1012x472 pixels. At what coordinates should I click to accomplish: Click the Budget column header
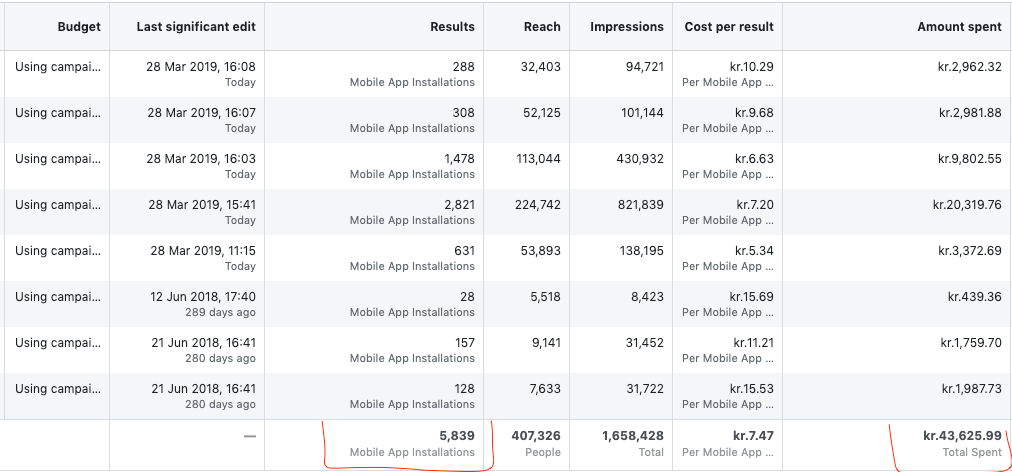pyautogui.click(x=79, y=27)
